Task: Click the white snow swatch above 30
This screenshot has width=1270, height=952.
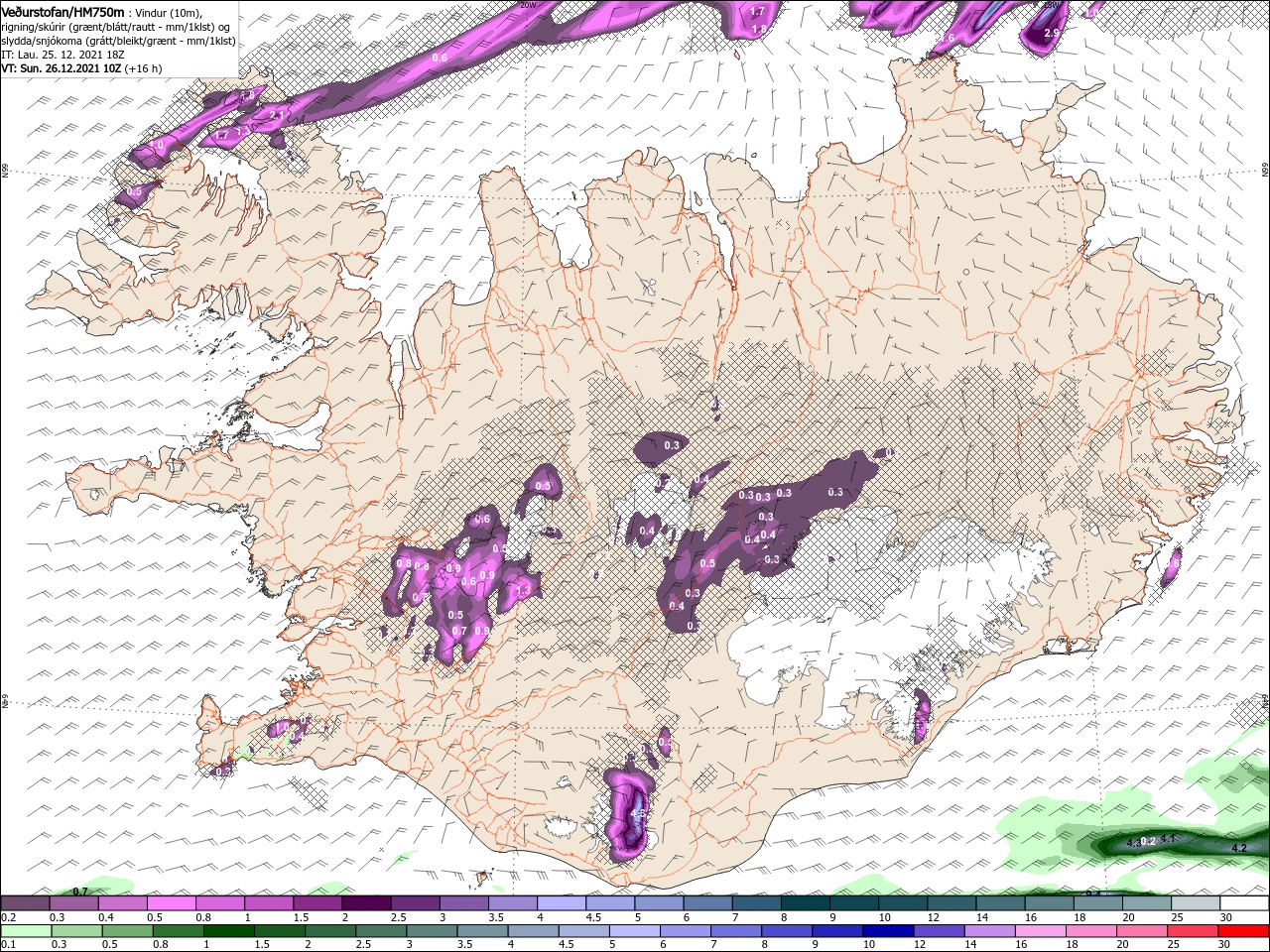Action: [x=1244, y=903]
